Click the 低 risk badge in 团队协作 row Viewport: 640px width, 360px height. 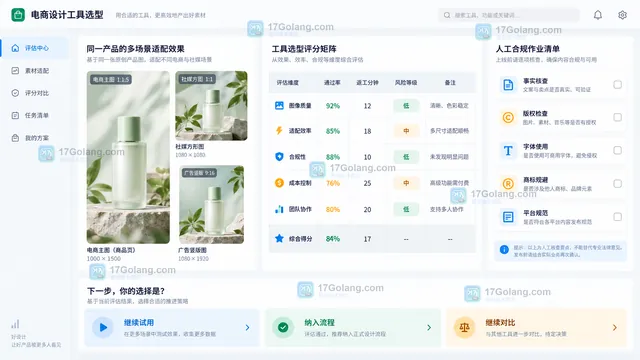click(x=406, y=209)
